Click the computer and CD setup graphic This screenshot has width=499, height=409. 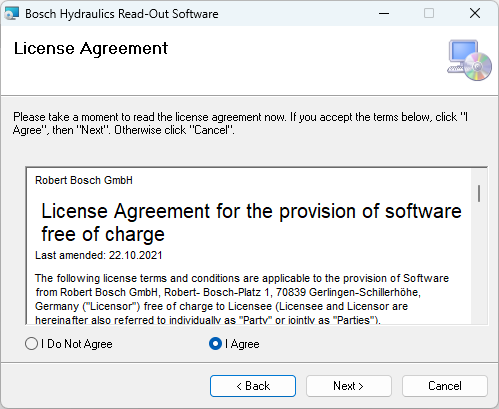469,60
